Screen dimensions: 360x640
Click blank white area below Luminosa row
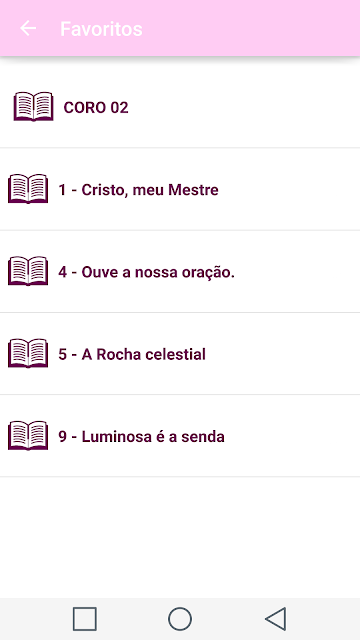(x=180, y=537)
